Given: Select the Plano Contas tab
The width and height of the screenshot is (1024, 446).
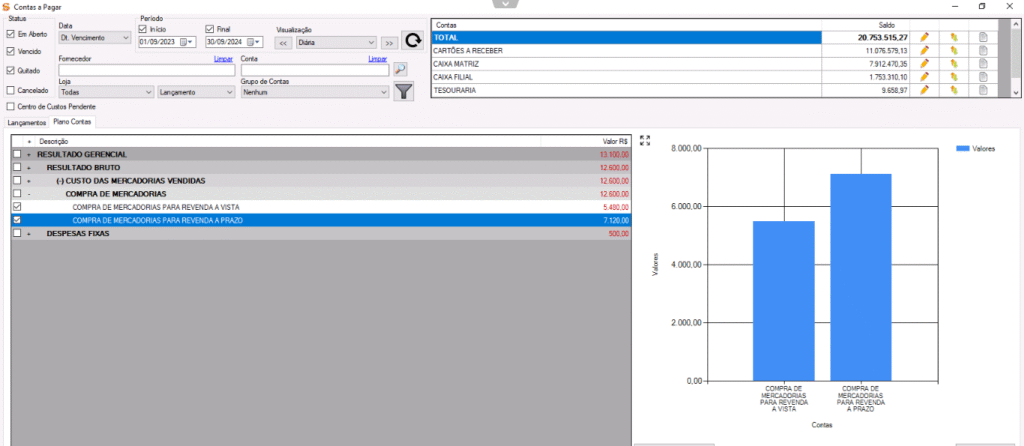Looking at the screenshot, I should [x=73, y=122].
